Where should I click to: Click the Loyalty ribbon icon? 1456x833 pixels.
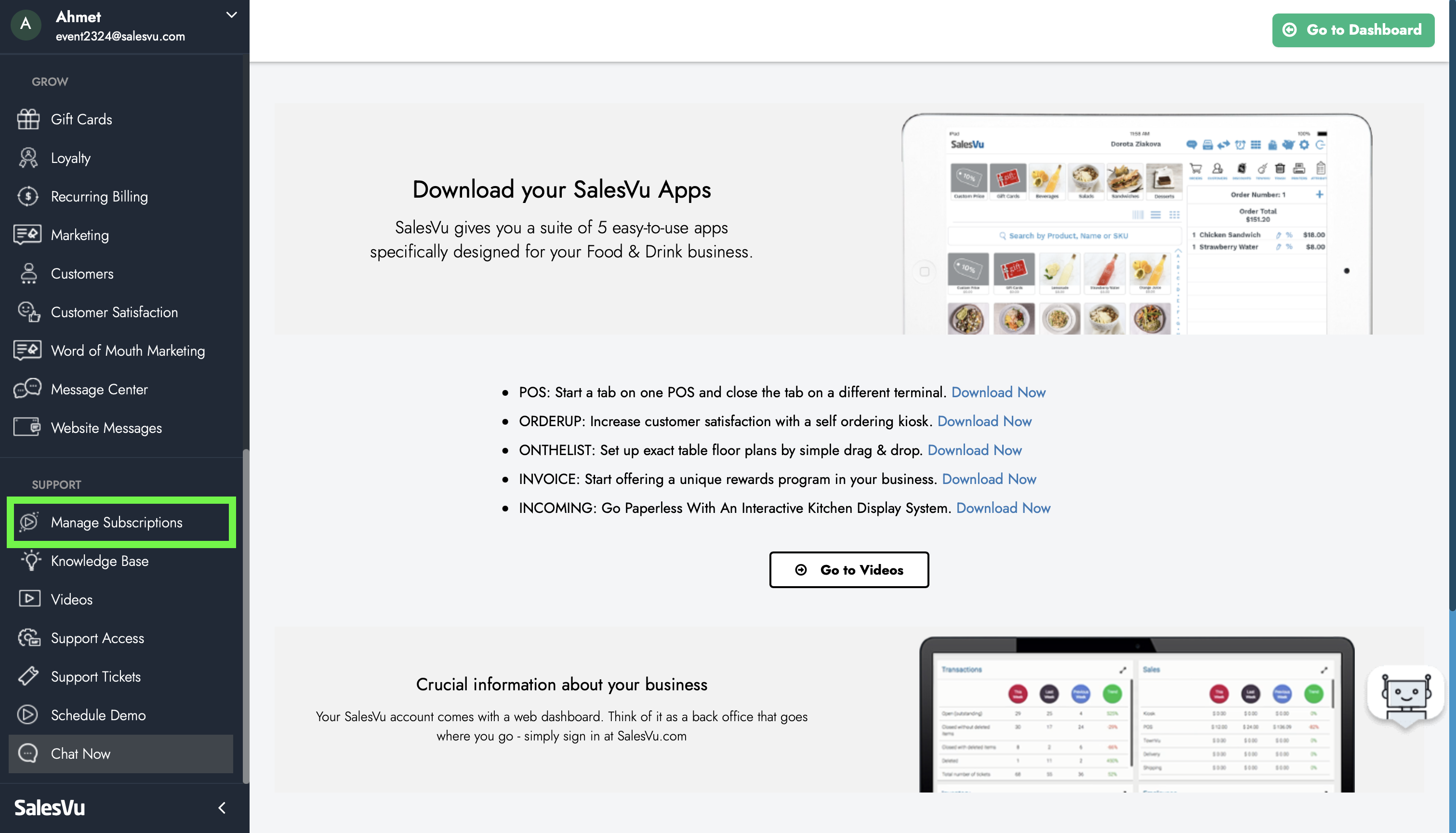[x=27, y=157]
